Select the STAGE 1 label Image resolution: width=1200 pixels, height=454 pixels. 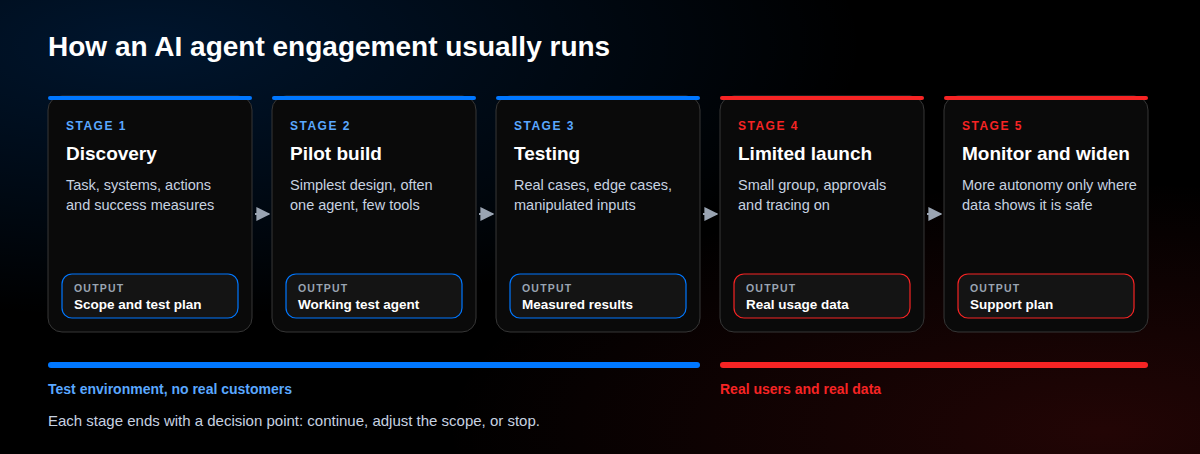point(96,126)
